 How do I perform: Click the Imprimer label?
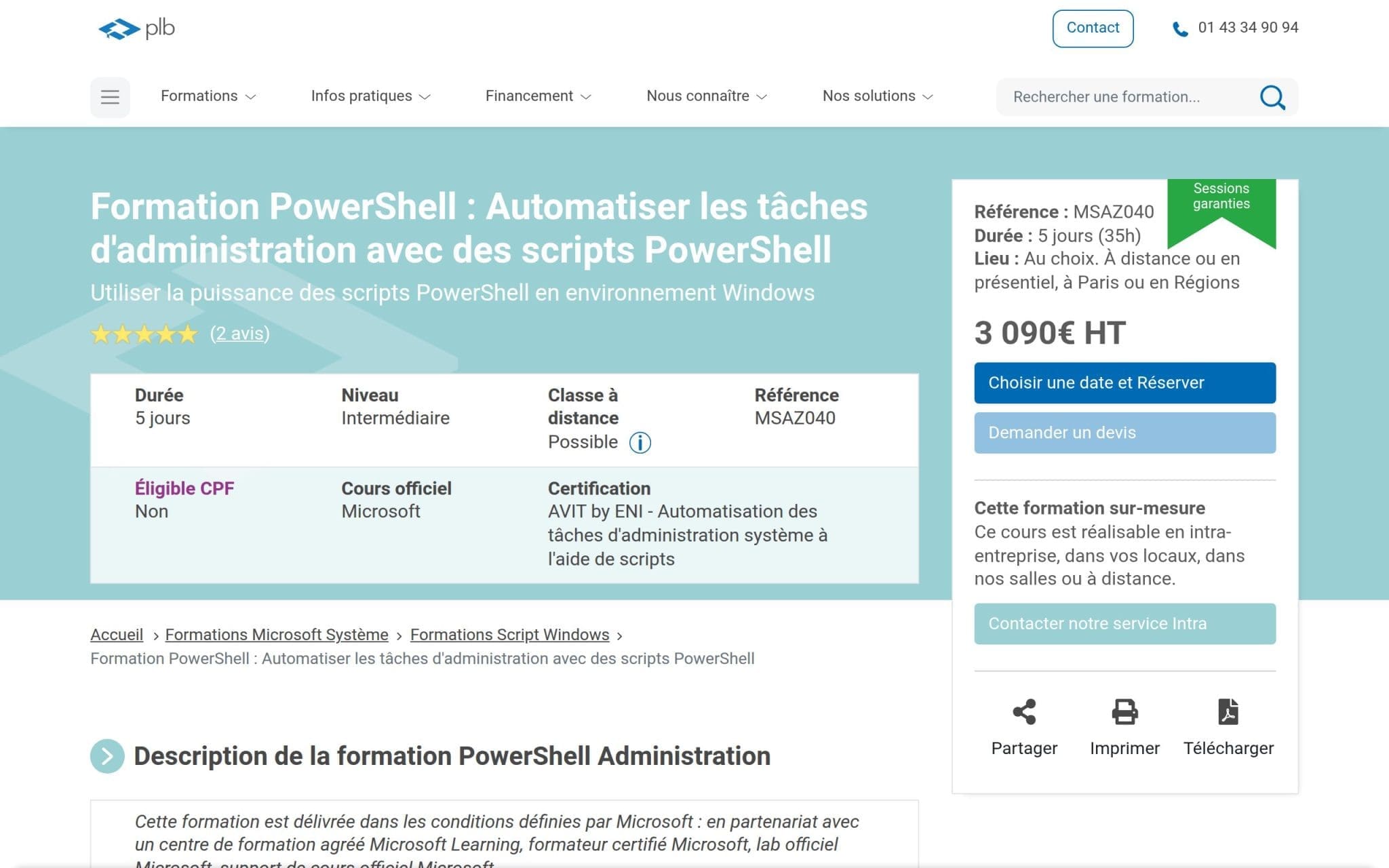[1124, 748]
